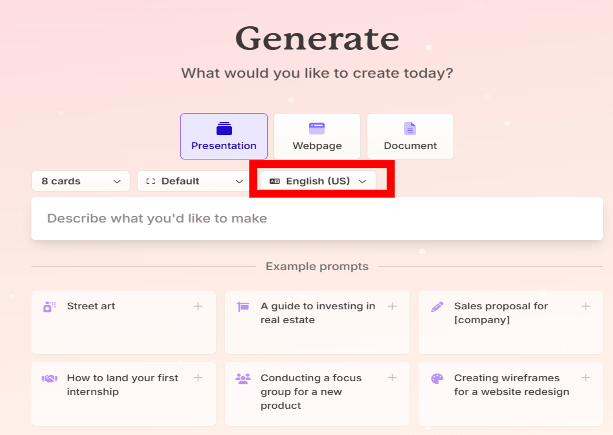The image size is (613, 435).
Task: Click the palette icon on wireframes card
Action: [436, 379]
